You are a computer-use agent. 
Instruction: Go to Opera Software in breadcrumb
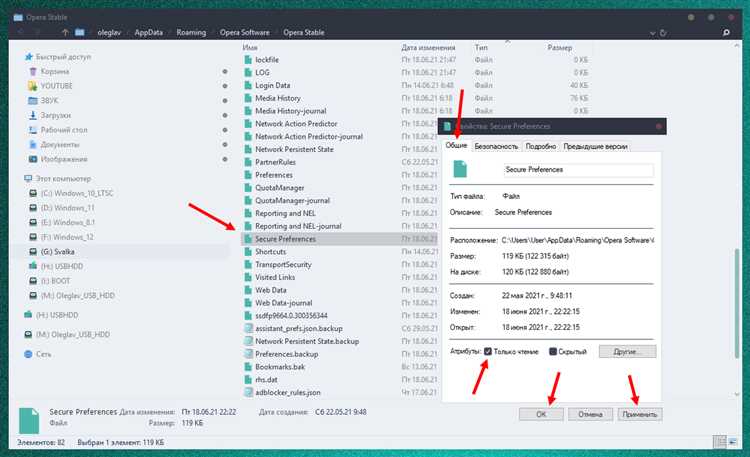[x=245, y=33]
